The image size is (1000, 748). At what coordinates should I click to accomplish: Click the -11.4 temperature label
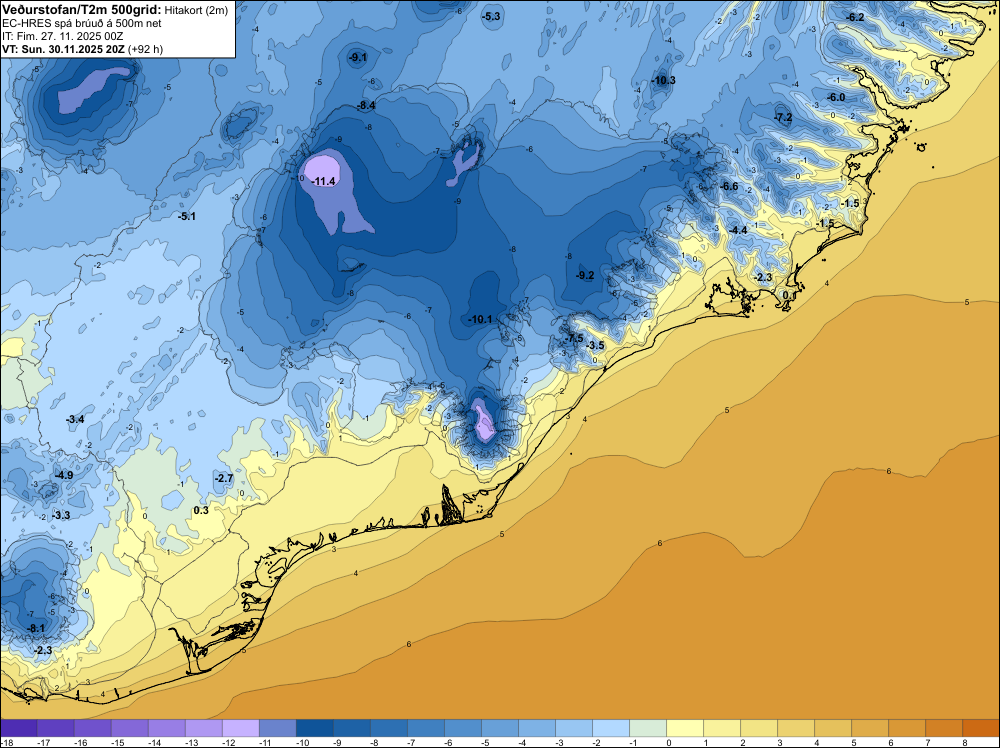pyautogui.click(x=323, y=182)
